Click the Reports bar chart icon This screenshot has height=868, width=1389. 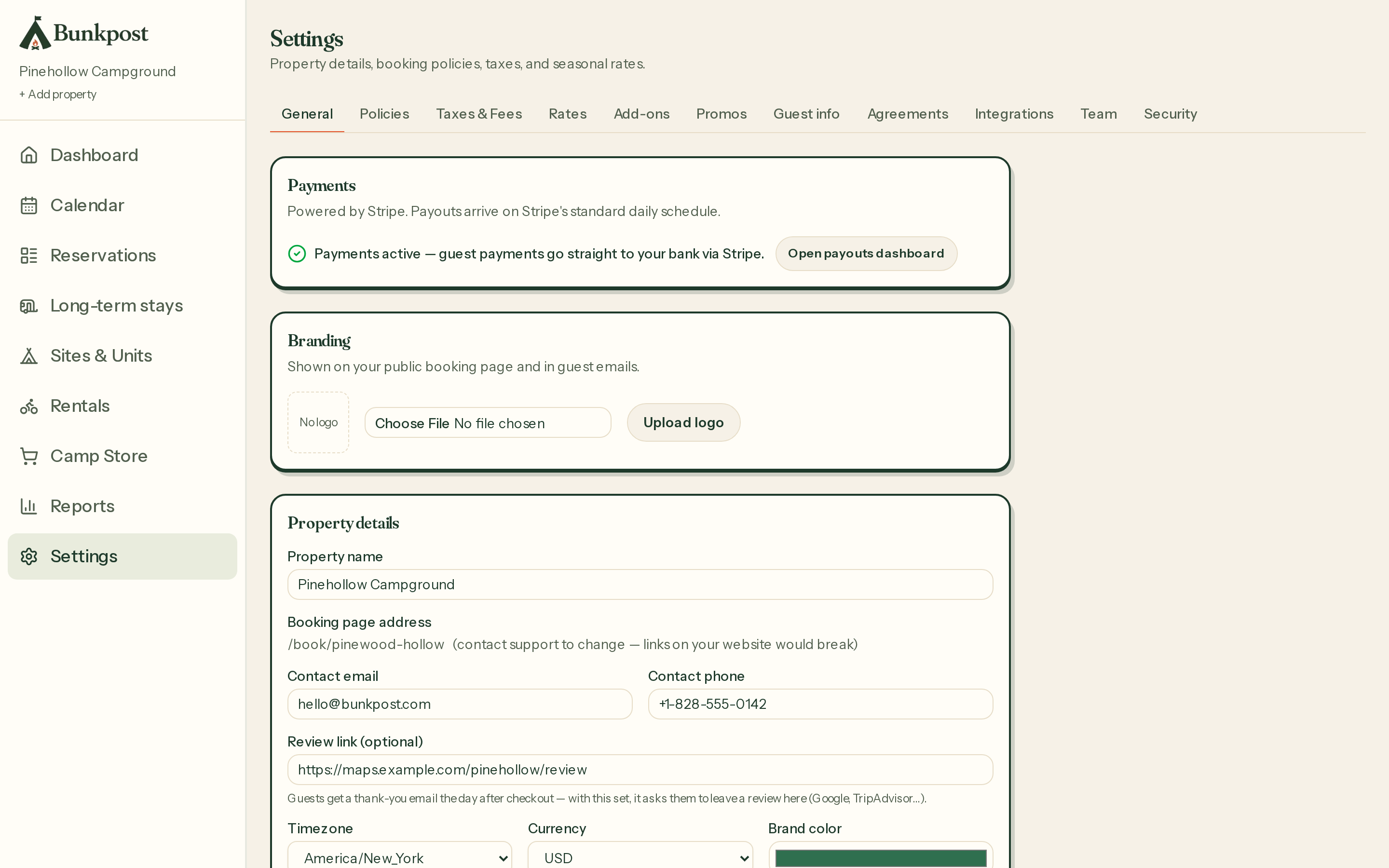[x=29, y=506]
